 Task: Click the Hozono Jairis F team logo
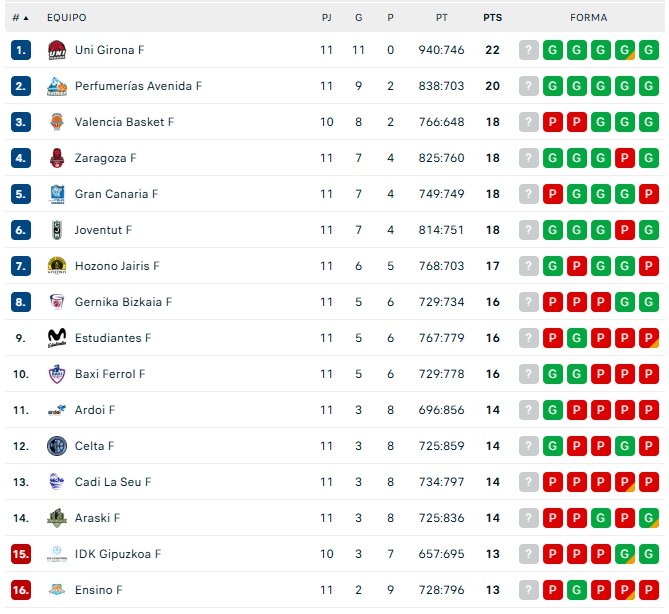(x=56, y=266)
